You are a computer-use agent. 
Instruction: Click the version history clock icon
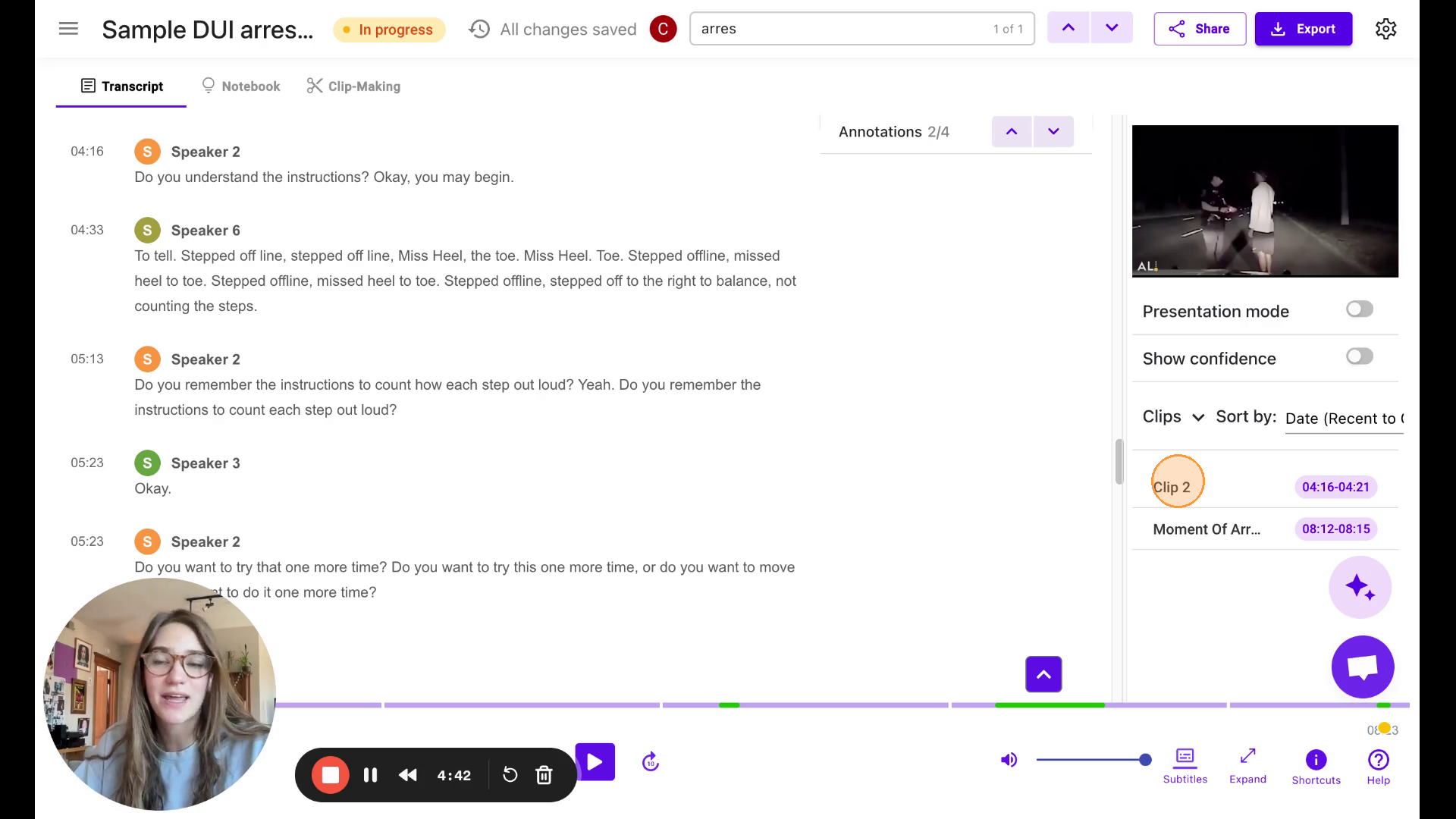pos(479,29)
